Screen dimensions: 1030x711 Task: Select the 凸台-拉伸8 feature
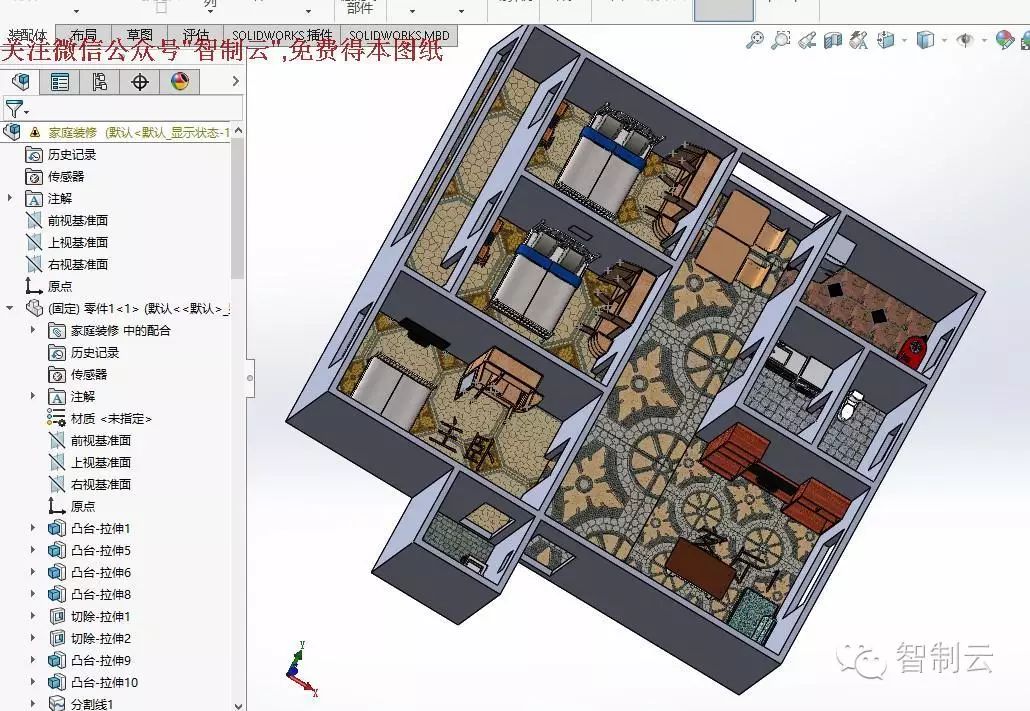point(101,595)
